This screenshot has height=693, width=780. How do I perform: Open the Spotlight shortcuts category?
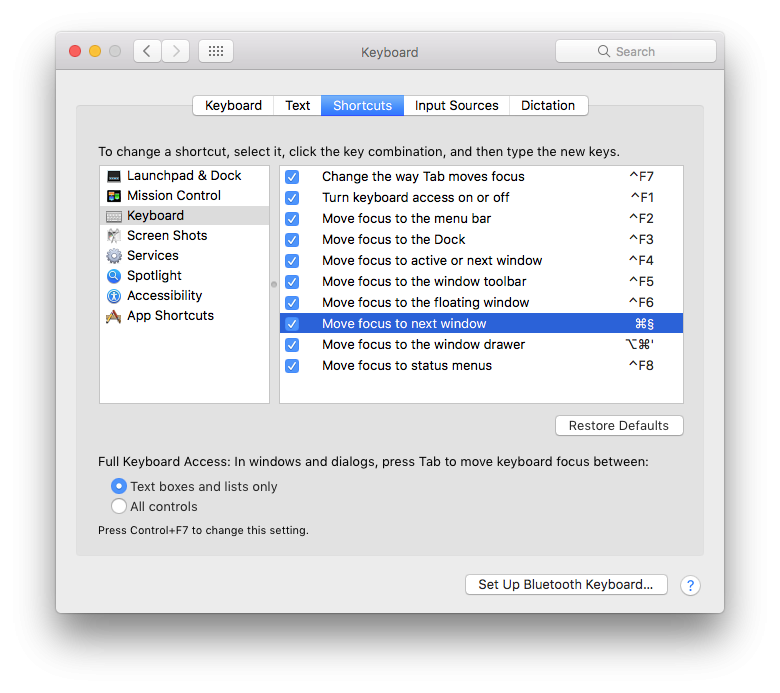tap(154, 276)
